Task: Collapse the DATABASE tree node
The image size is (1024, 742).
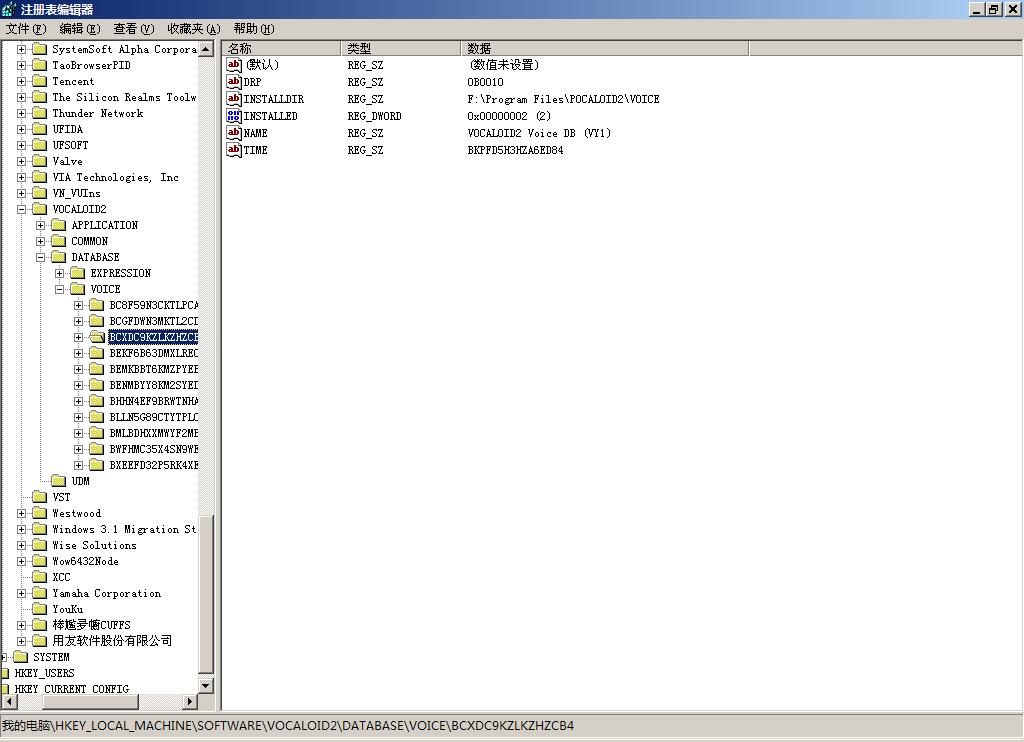Action: [40, 257]
